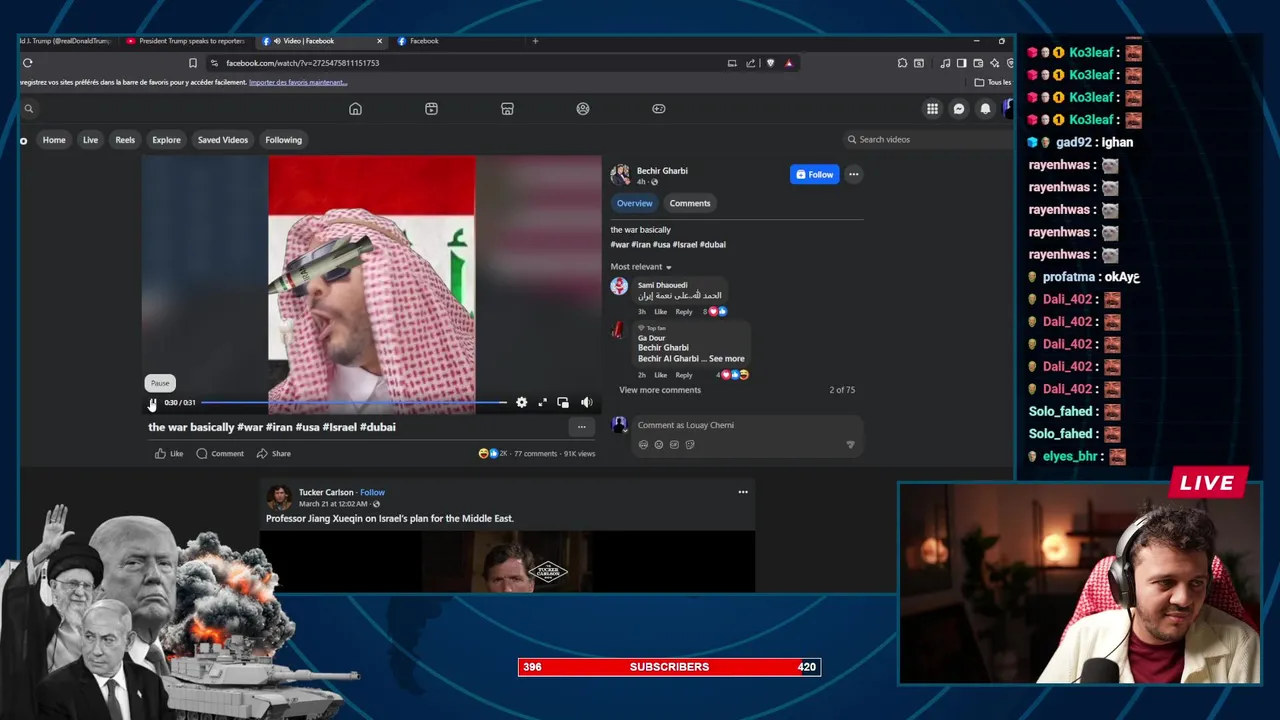The image size is (1280, 720).
Task: Attach a GIF to comment
Action: (674, 445)
